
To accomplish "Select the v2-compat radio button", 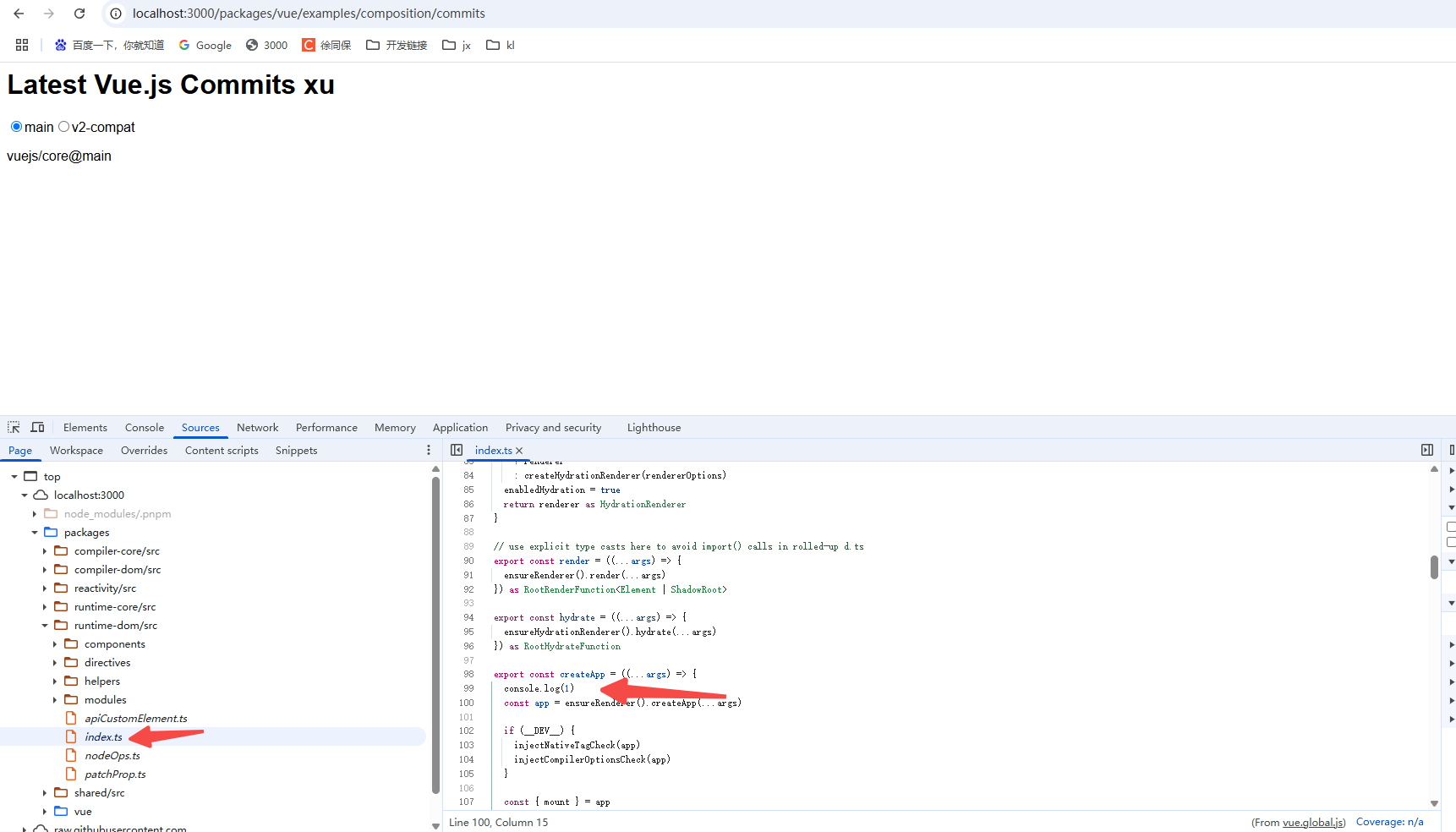I will pyautogui.click(x=63, y=127).
